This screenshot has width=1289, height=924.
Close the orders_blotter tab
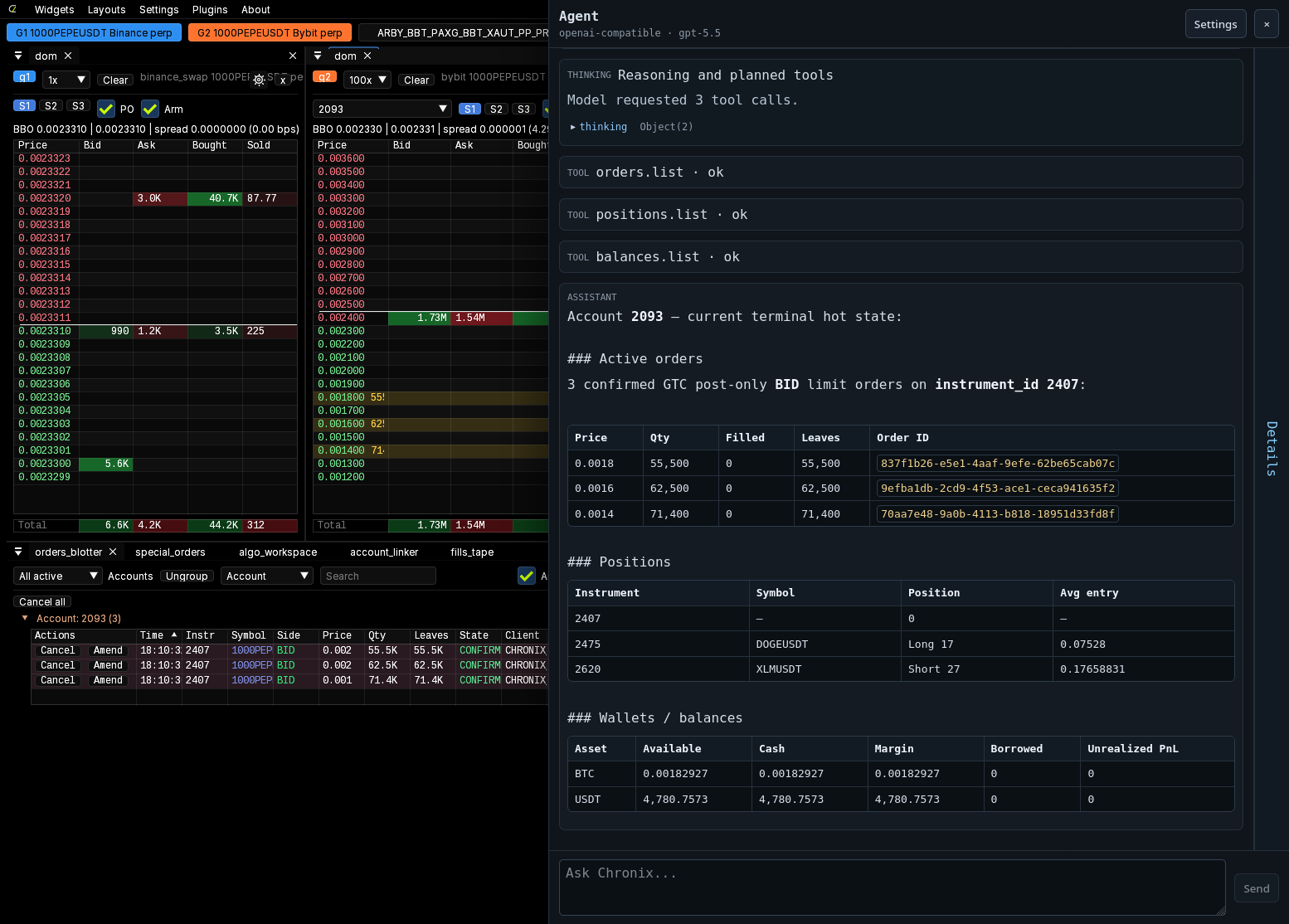coord(113,552)
